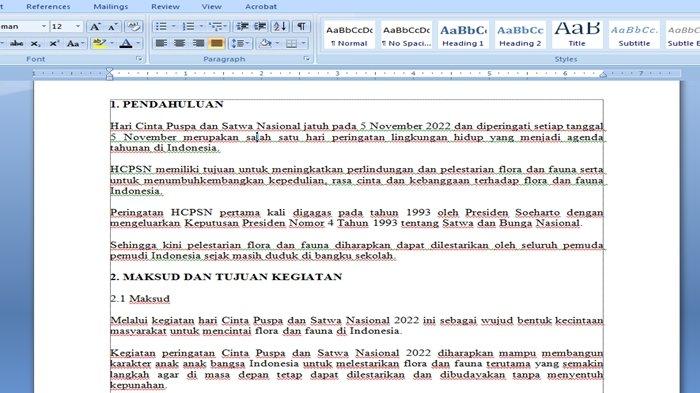Viewport: 700px width, 393px height.
Task: Insert a bulleted list
Action: 162,26
